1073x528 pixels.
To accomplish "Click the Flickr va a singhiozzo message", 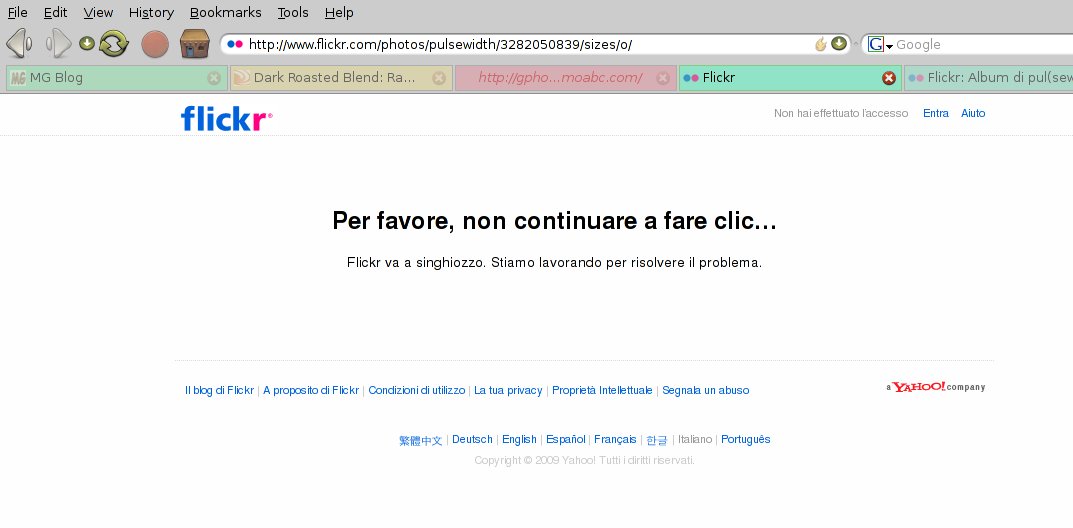I will point(554,263).
